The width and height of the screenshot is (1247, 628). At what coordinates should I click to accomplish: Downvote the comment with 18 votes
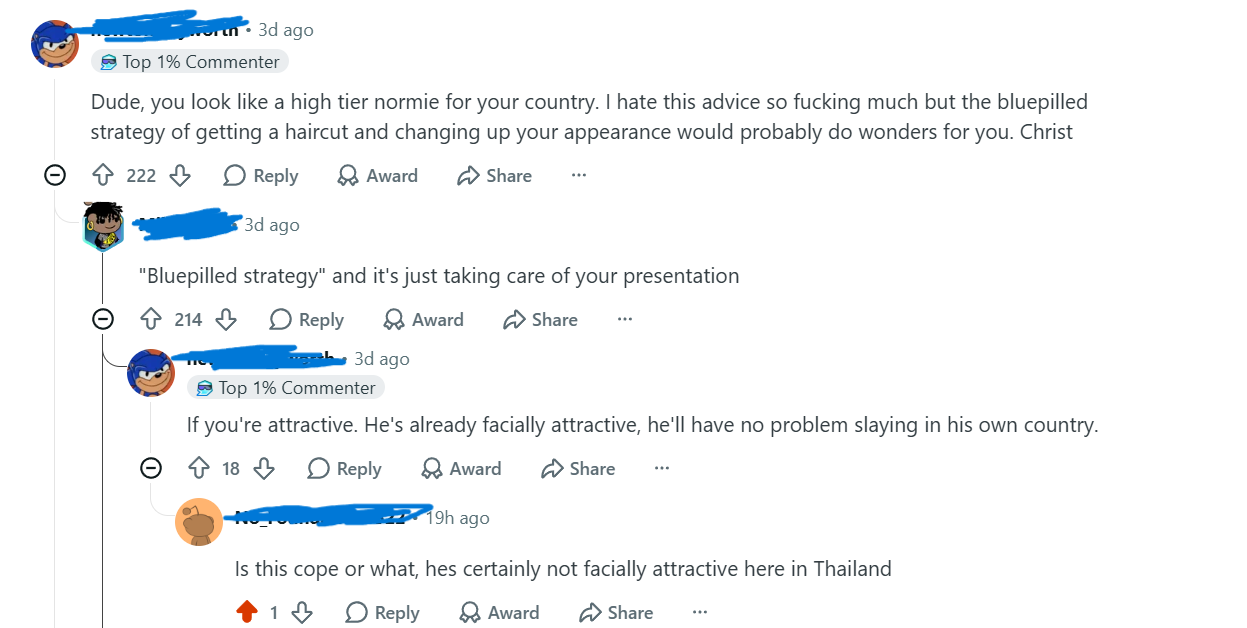pos(264,469)
